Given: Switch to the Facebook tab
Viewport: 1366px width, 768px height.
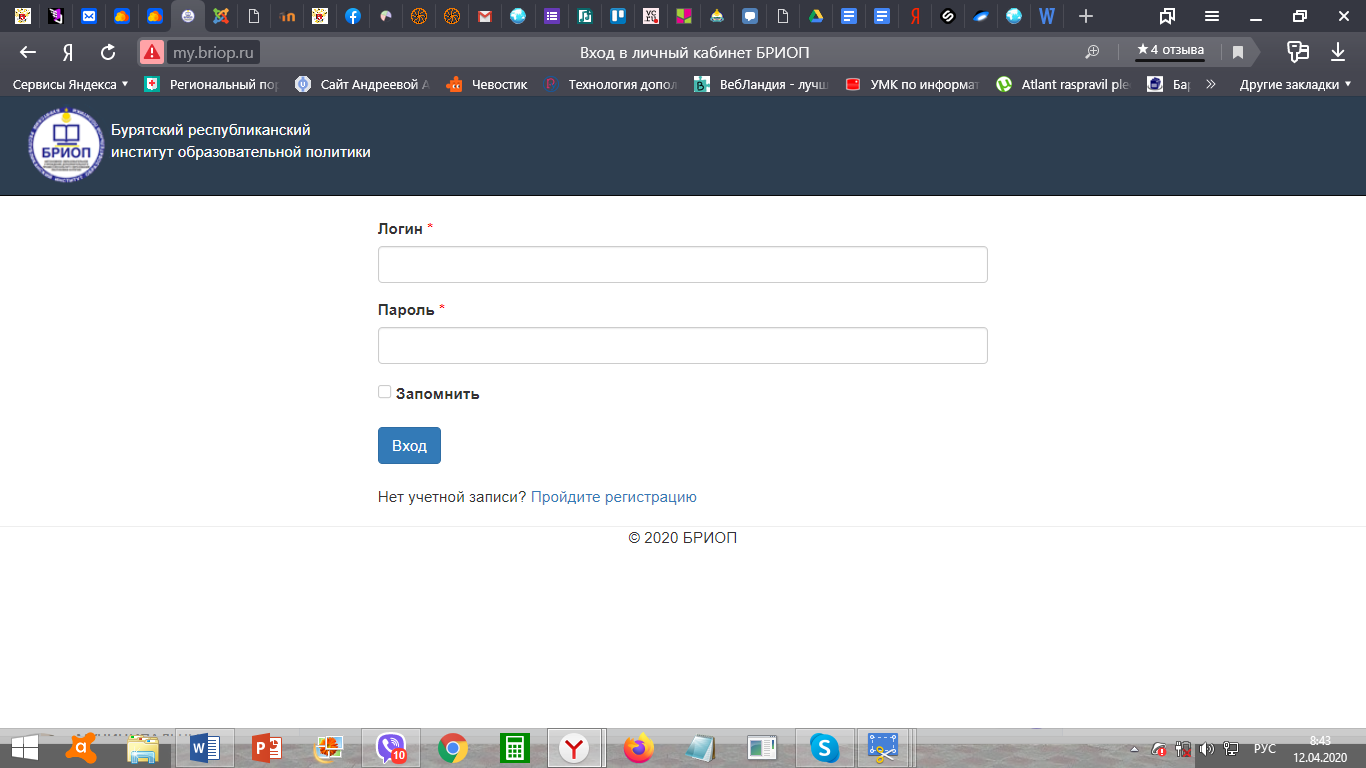Looking at the screenshot, I should [353, 16].
